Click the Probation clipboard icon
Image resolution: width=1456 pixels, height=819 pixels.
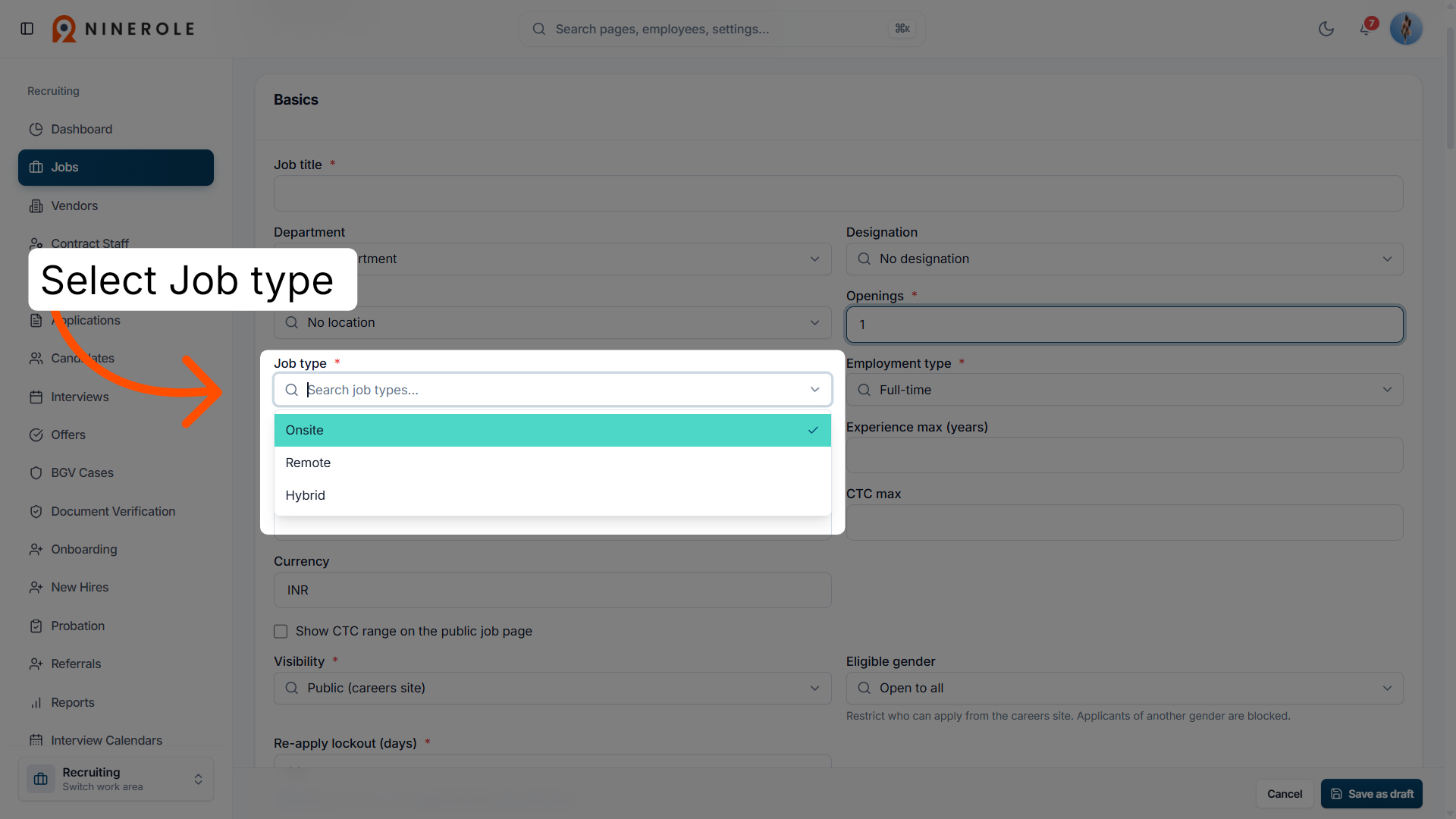pos(36,626)
